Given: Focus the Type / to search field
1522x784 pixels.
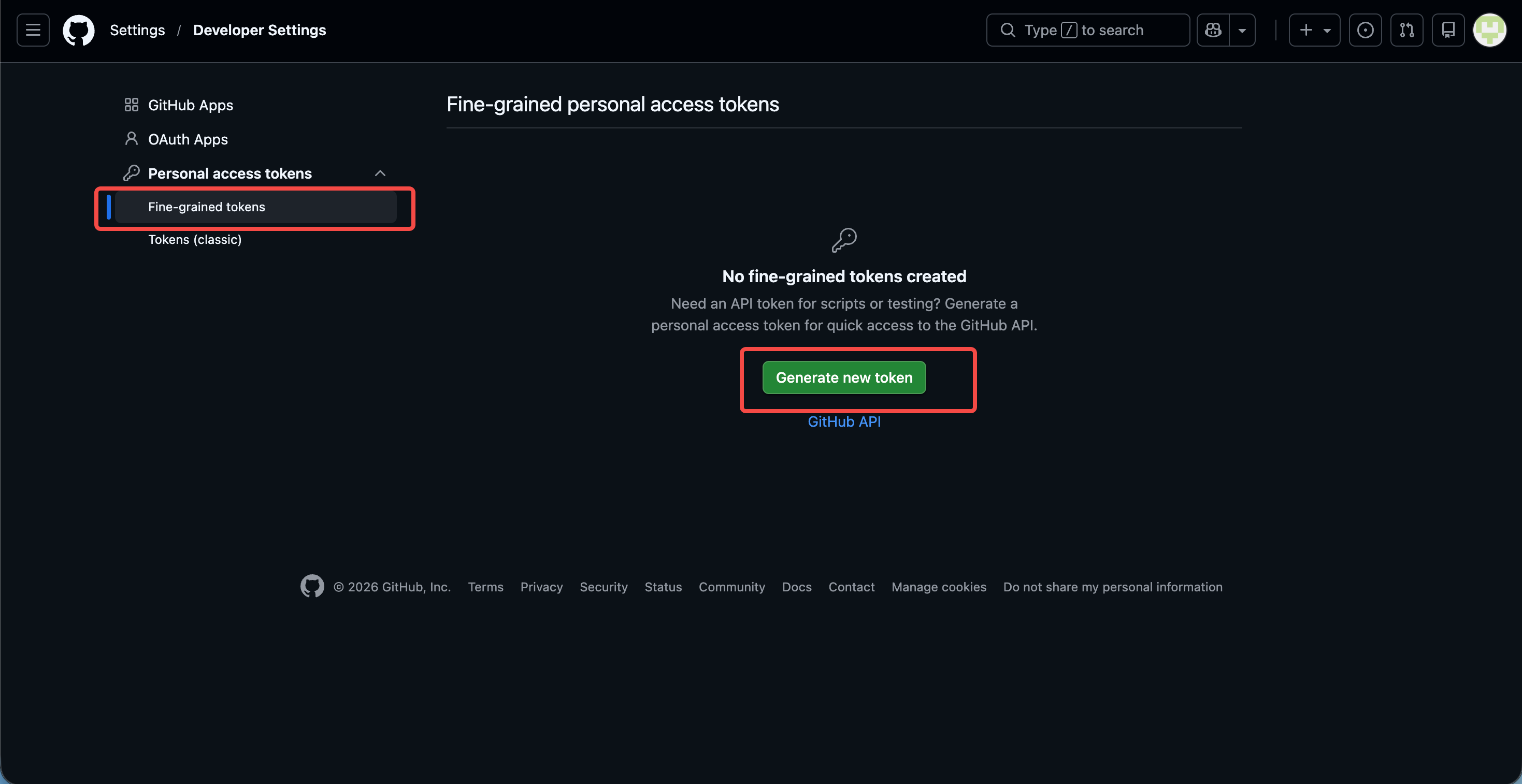Looking at the screenshot, I should click(1088, 30).
